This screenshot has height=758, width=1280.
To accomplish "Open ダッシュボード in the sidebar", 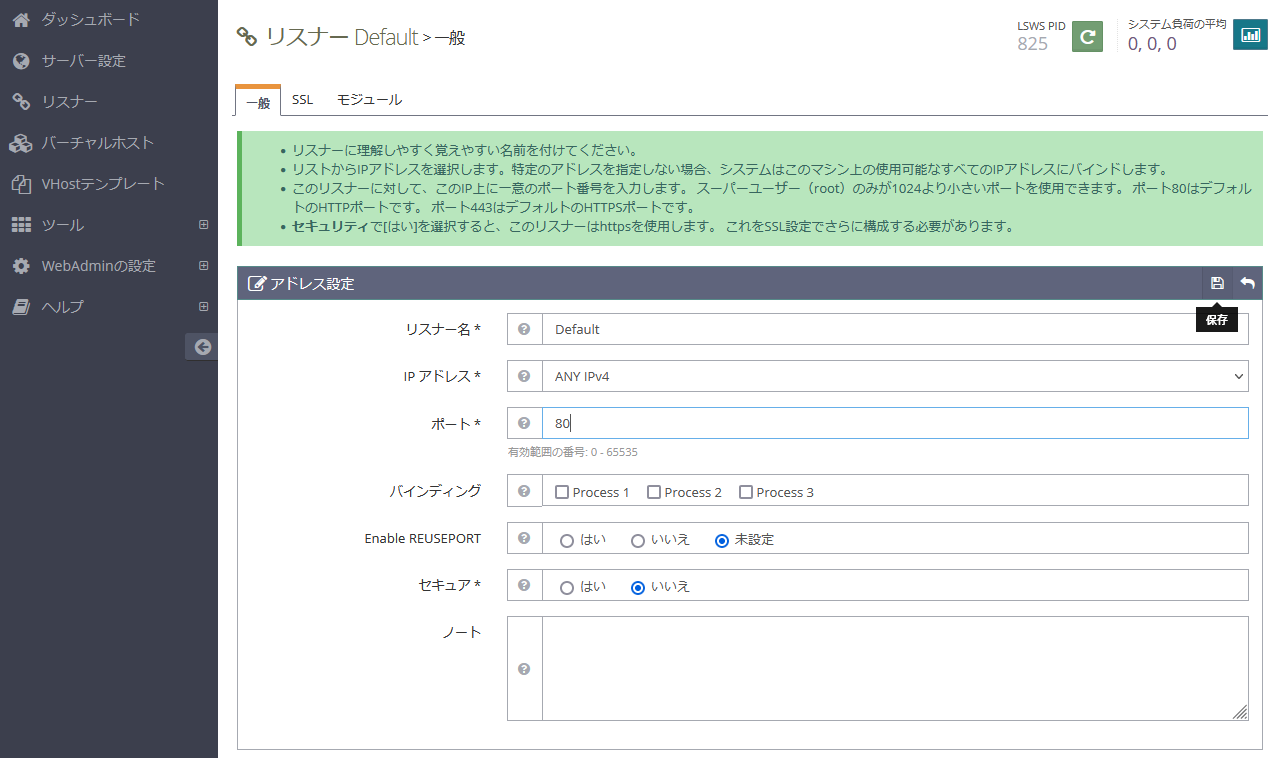I will point(91,19).
